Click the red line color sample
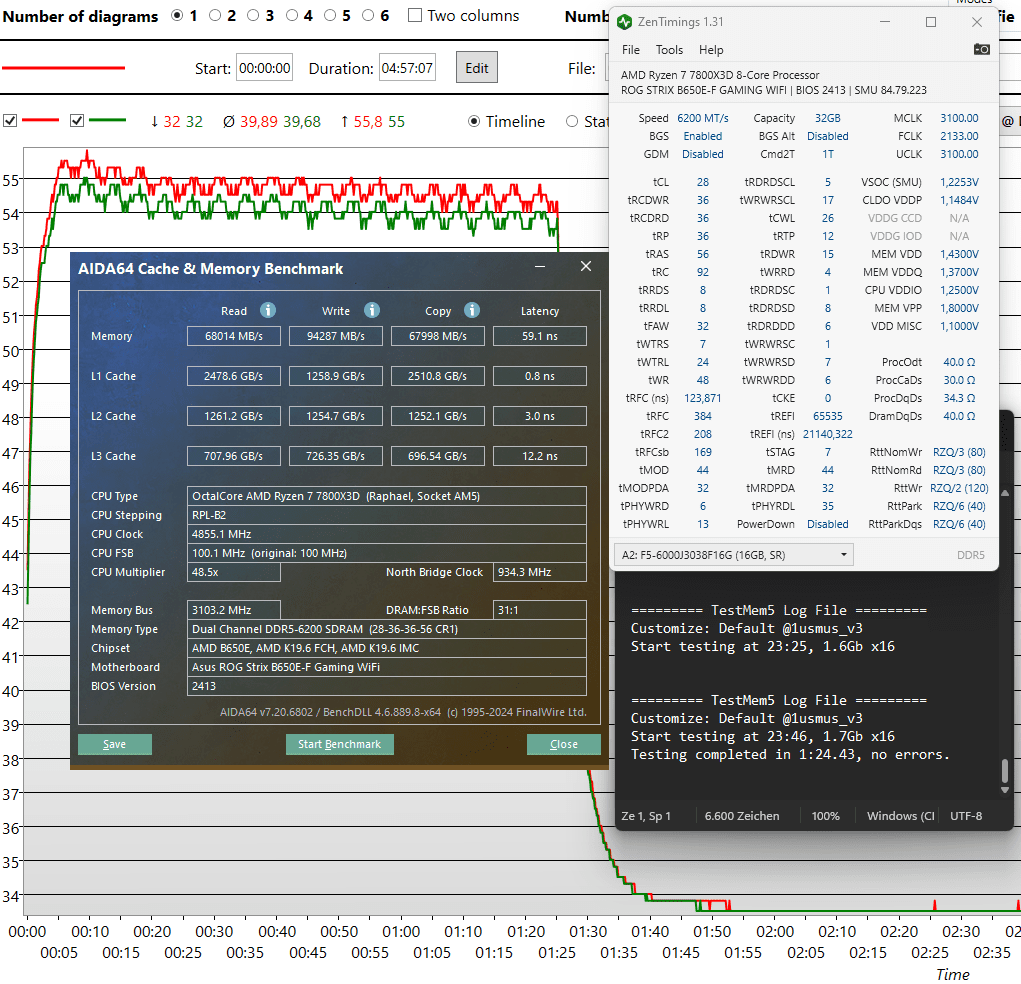This screenshot has height=984, width=1021. click(x=63, y=68)
